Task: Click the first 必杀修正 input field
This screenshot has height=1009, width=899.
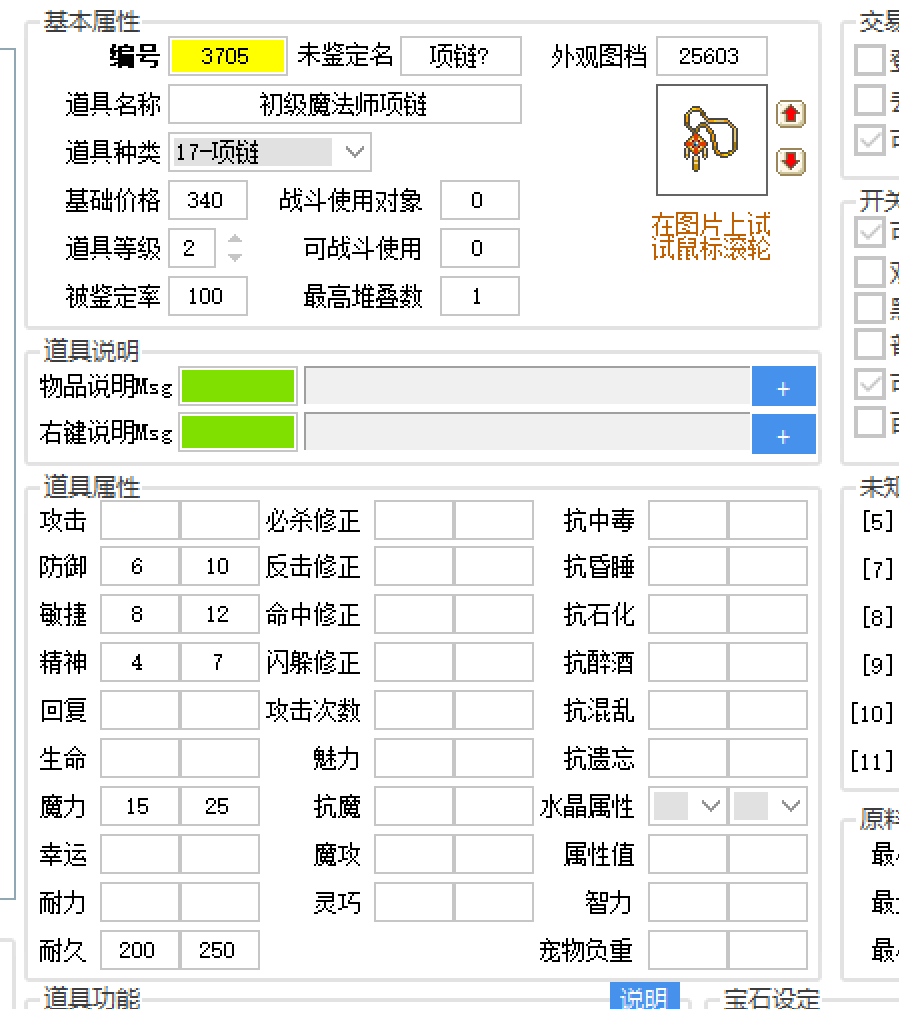Action: 414,520
